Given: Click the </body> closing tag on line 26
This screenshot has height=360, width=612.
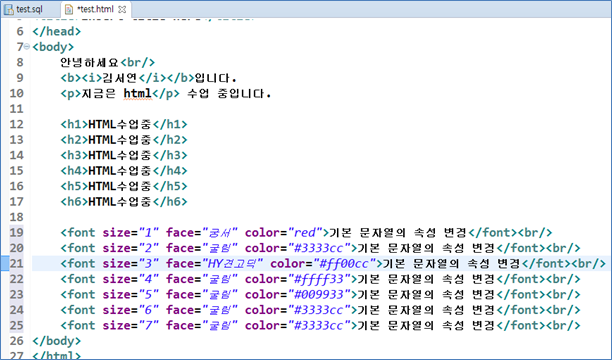Looking at the screenshot, I should (57, 341).
